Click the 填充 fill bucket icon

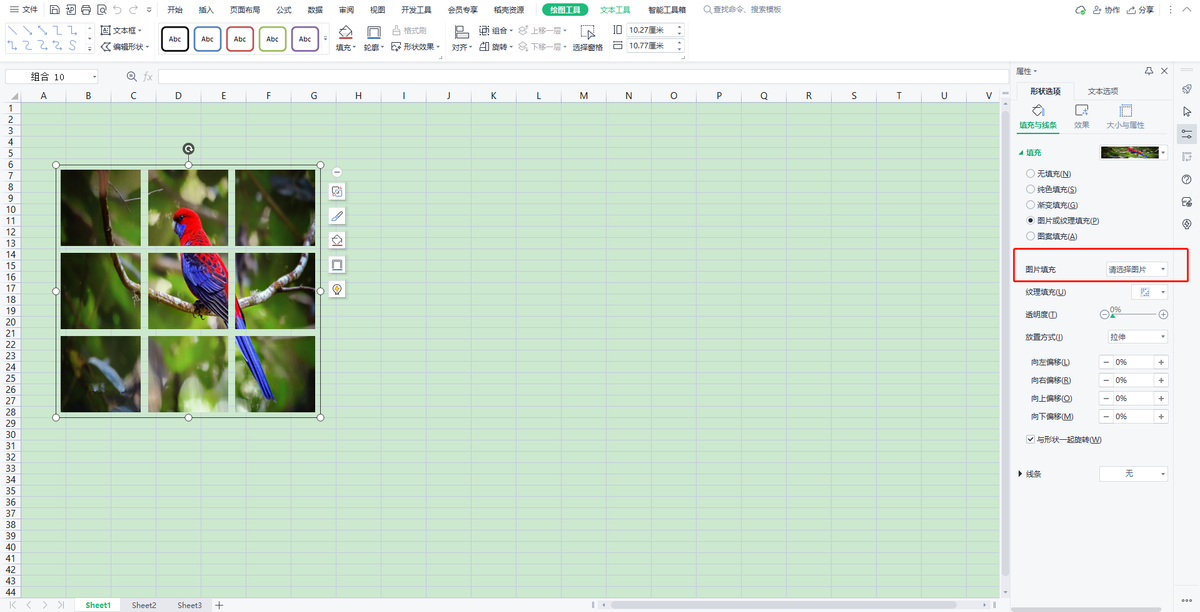point(345,32)
